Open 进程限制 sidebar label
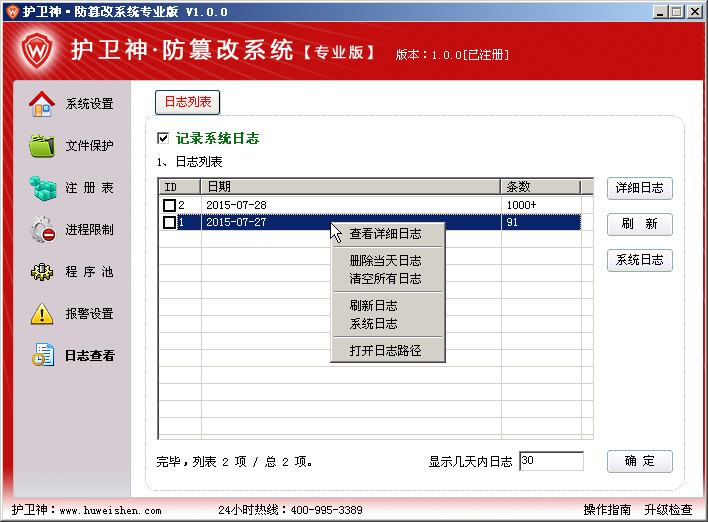708x522 pixels. (x=89, y=230)
